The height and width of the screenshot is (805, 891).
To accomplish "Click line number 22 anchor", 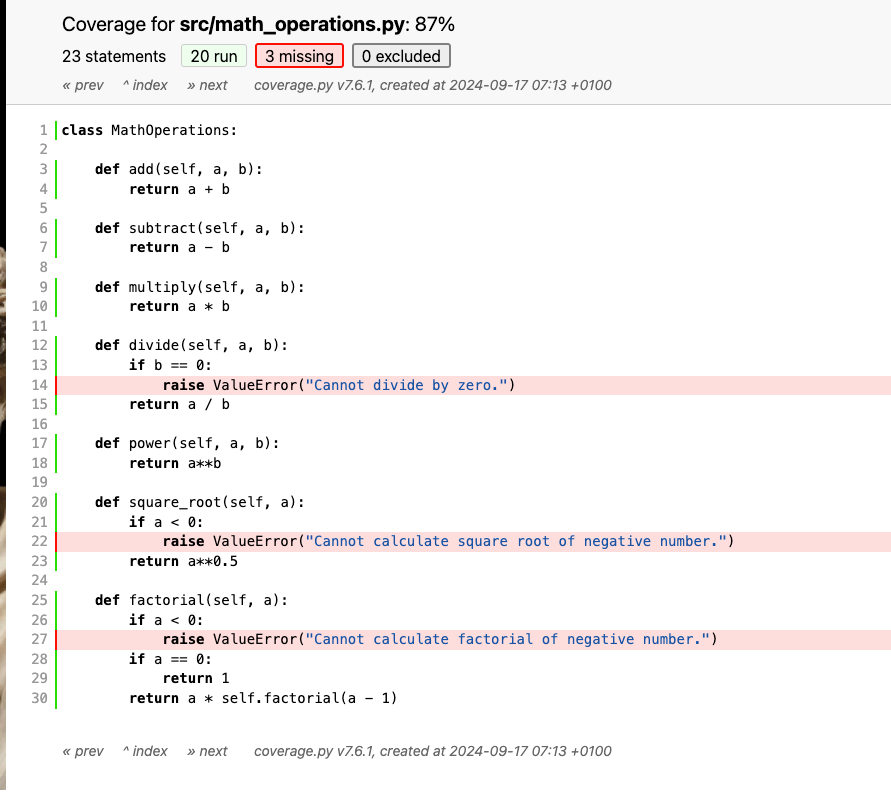I will point(40,541).
